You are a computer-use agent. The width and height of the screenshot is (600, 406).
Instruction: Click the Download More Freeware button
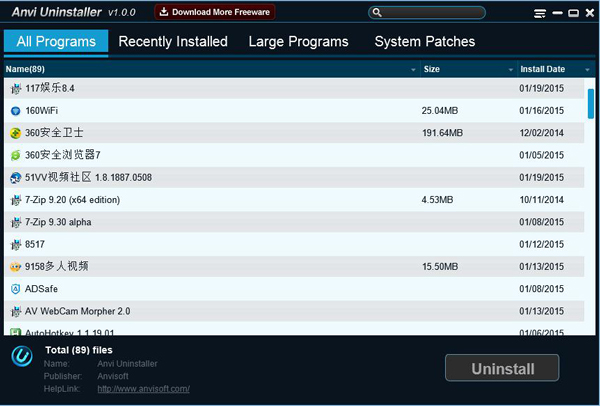click(x=214, y=13)
